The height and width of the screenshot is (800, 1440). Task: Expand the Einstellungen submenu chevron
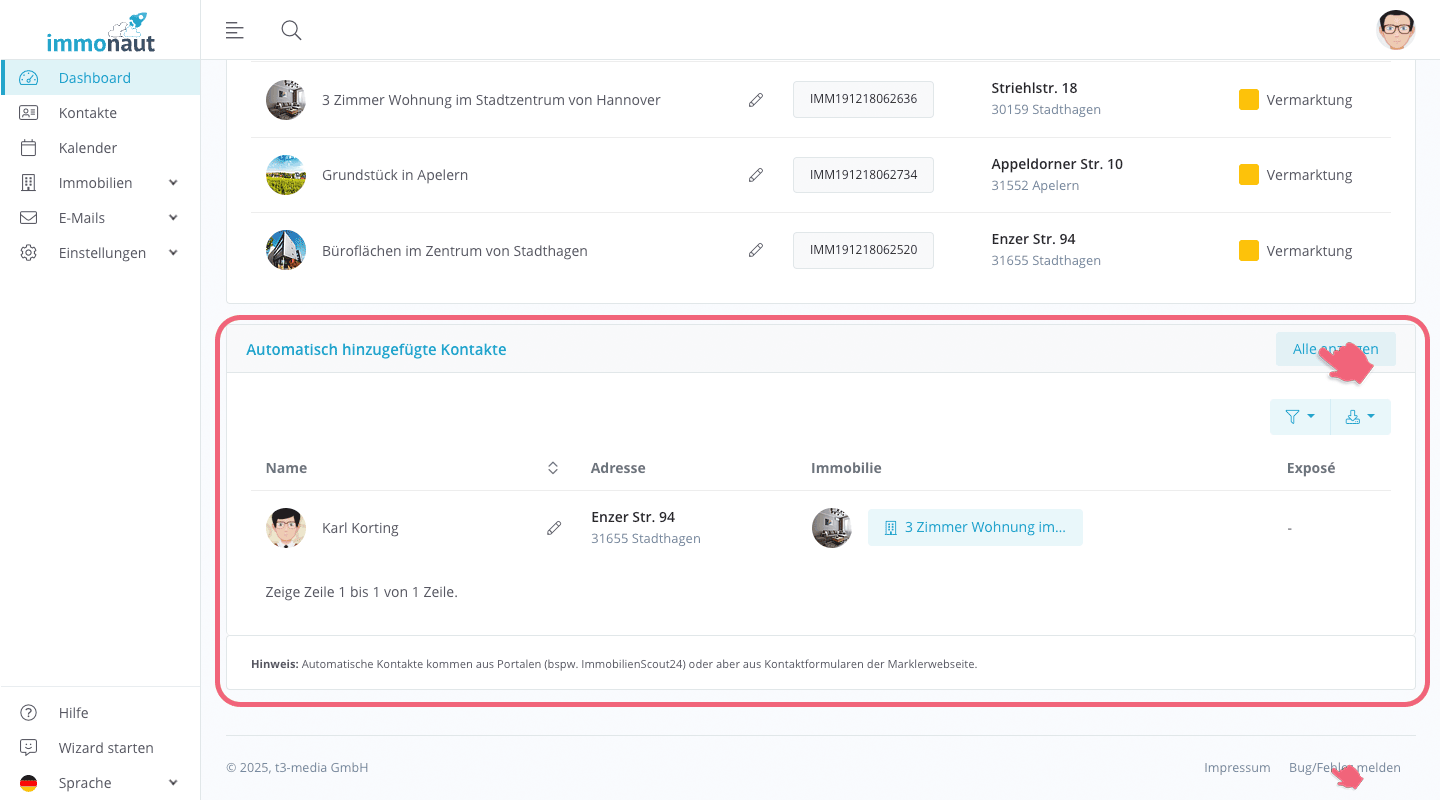click(x=172, y=252)
